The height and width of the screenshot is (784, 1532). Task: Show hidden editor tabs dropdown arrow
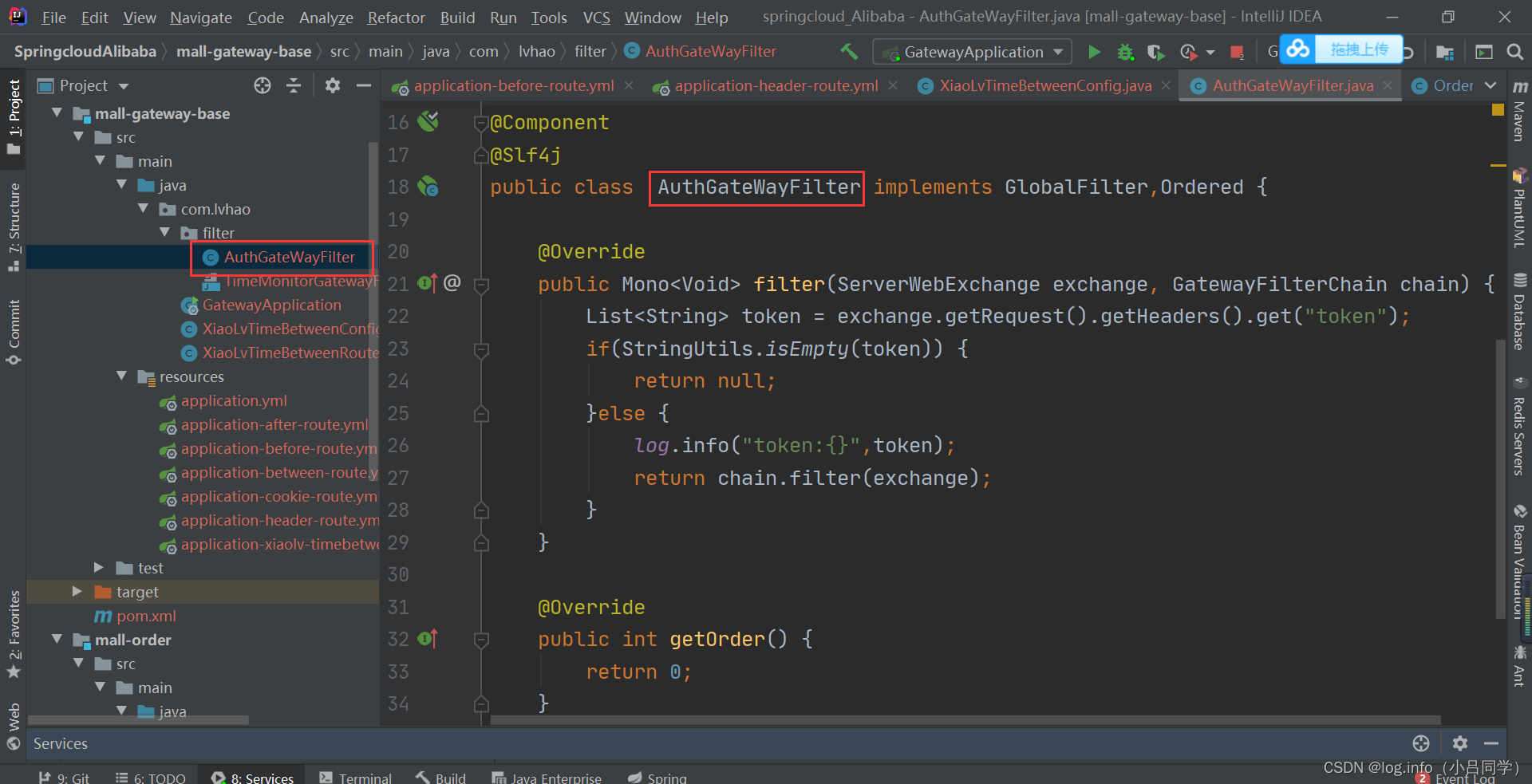pos(1491,85)
